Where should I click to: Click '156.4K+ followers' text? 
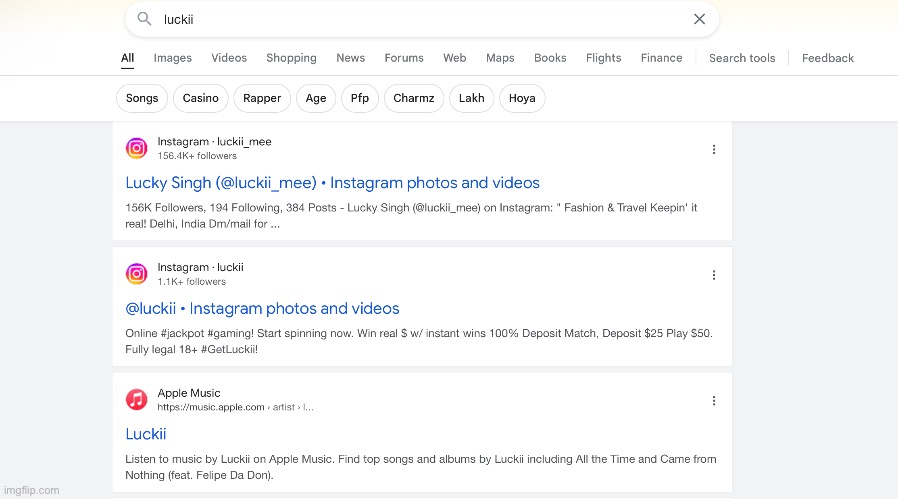[197, 156]
